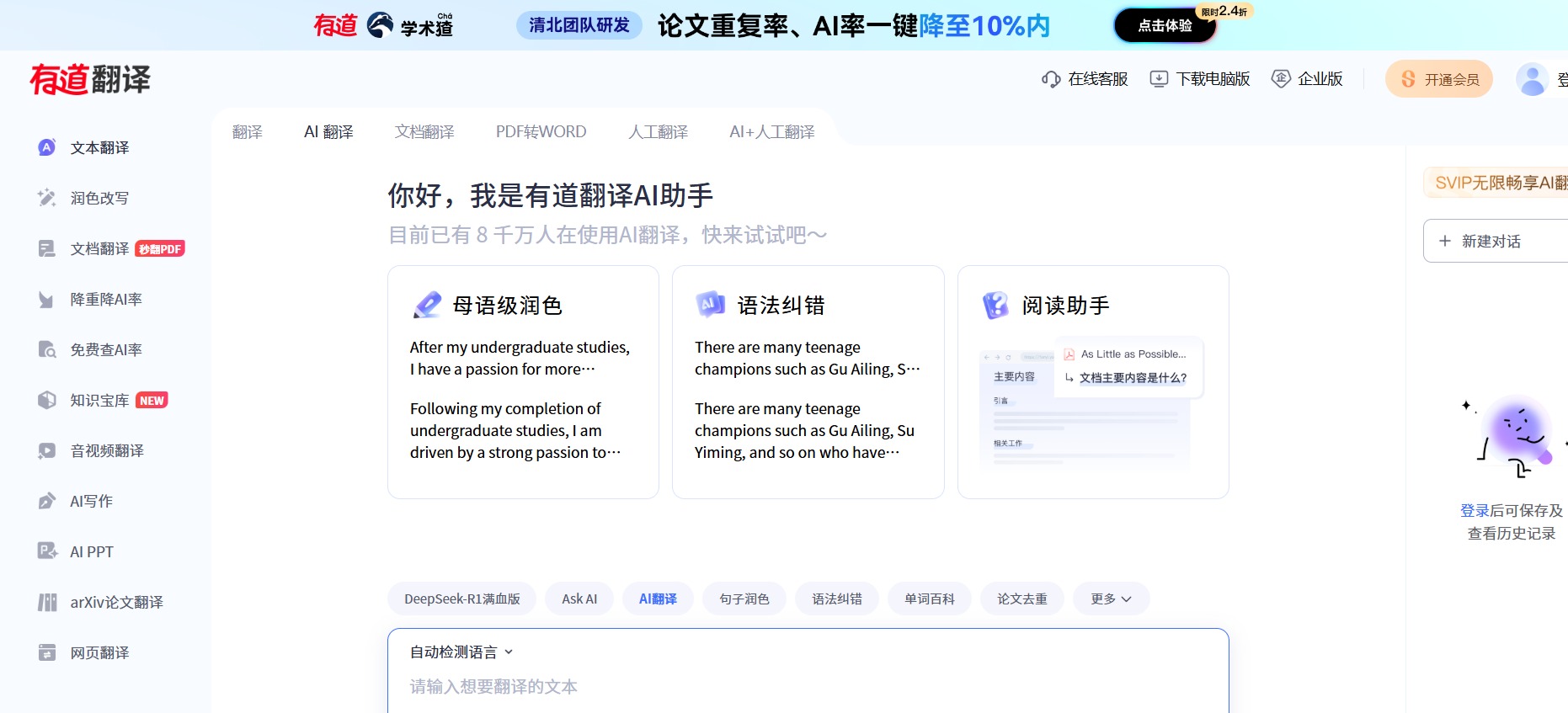Open the PDF转WORD tab
Viewport: 1568px width, 713px height.
tap(541, 132)
